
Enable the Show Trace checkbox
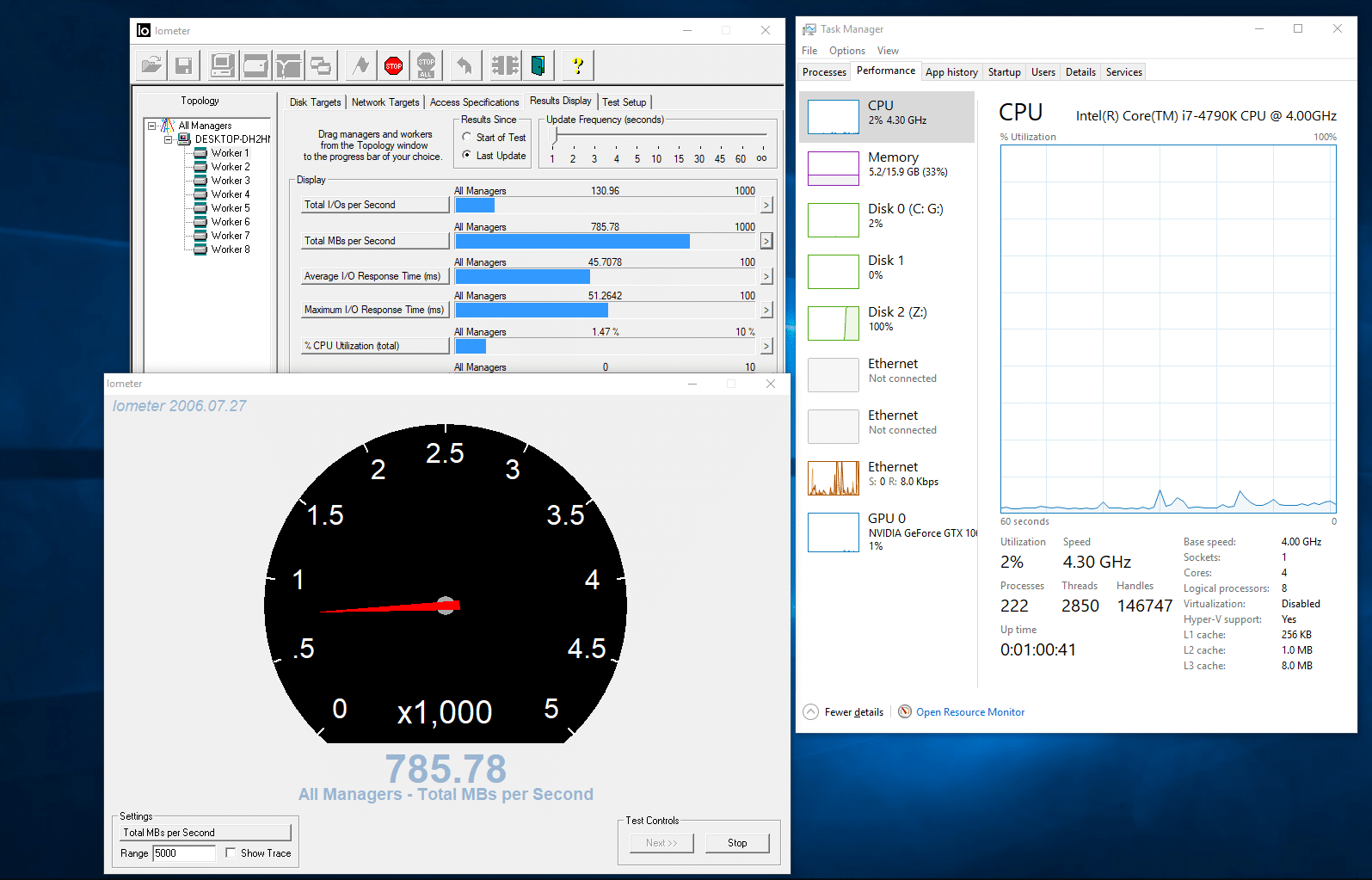tap(231, 852)
